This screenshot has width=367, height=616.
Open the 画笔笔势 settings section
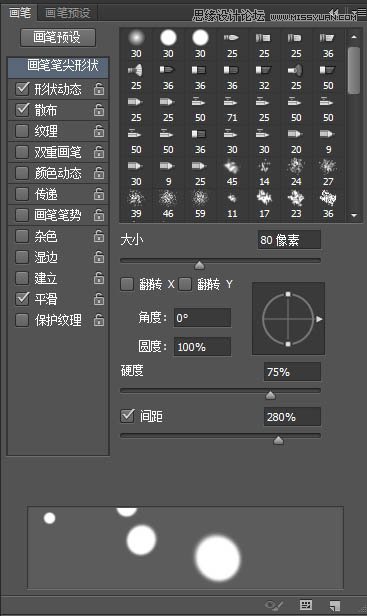[x=58, y=215]
